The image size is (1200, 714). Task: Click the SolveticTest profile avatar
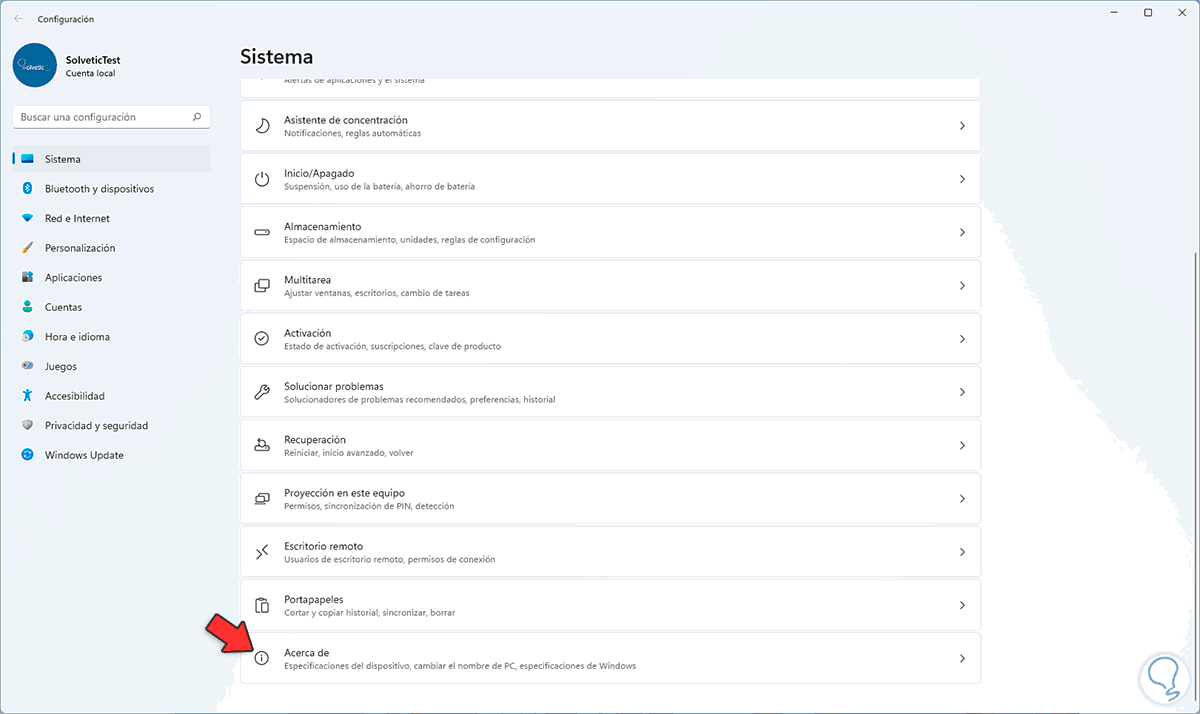click(35, 65)
